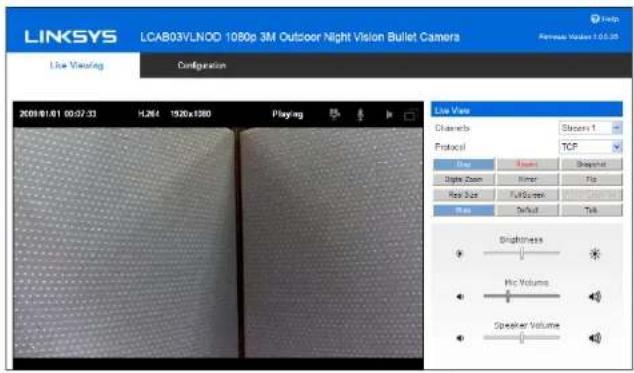Viewport: 634px width, 373px height.
Task: Click the Linksys logo
Action: 71,37
